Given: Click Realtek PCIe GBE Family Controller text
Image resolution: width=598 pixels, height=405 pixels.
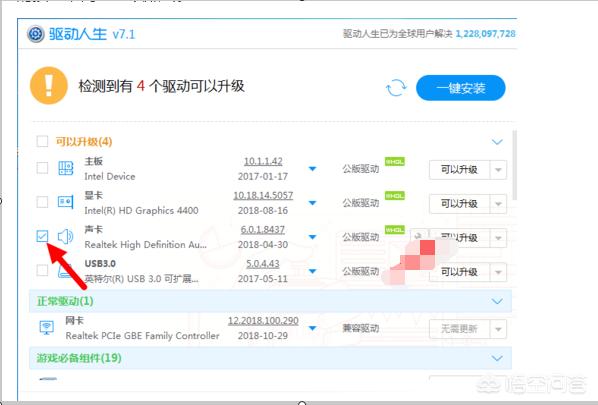Looking at the screenshot, I should 143,336.
